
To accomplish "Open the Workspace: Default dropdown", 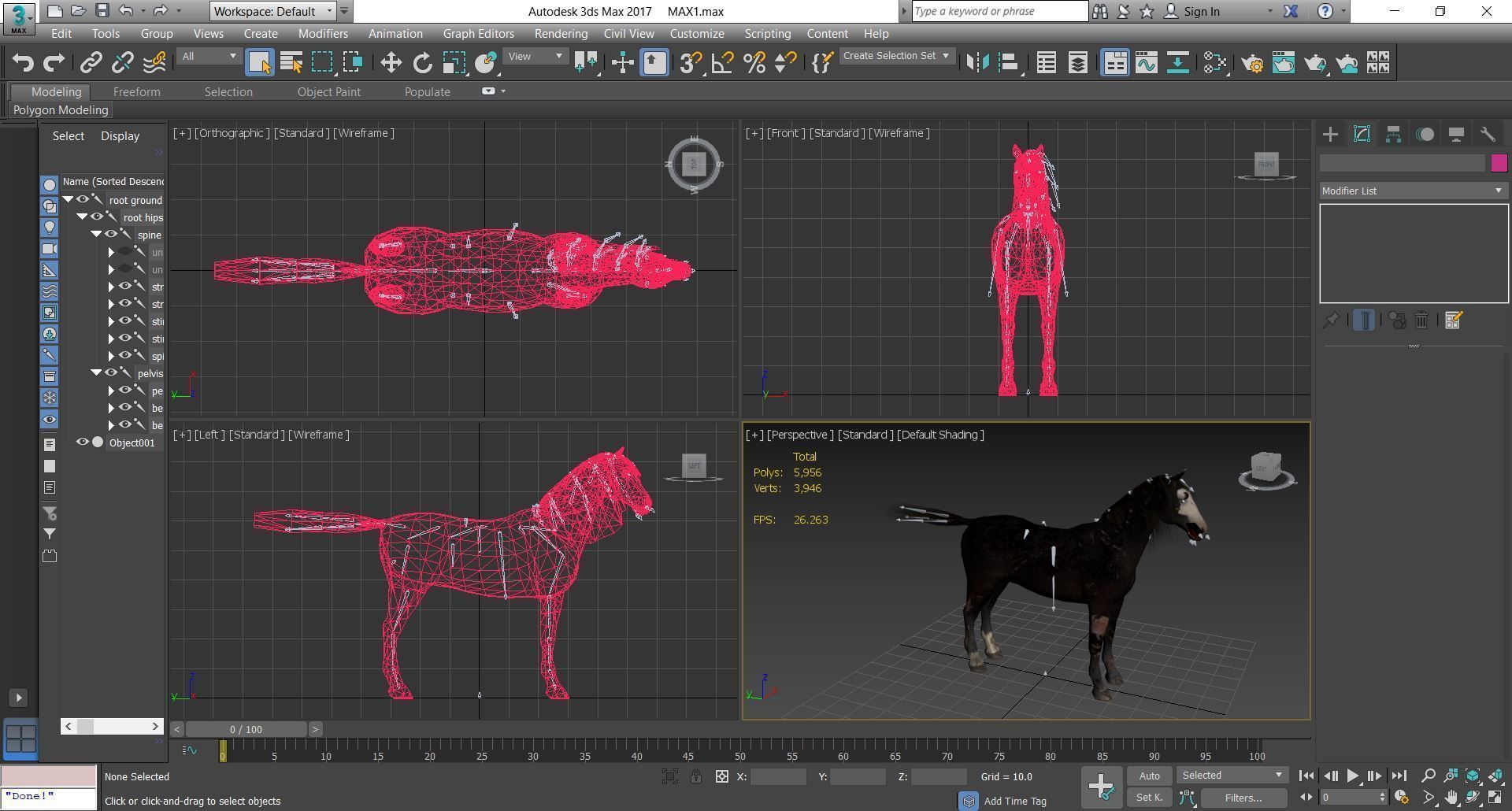I will [272, 11].
